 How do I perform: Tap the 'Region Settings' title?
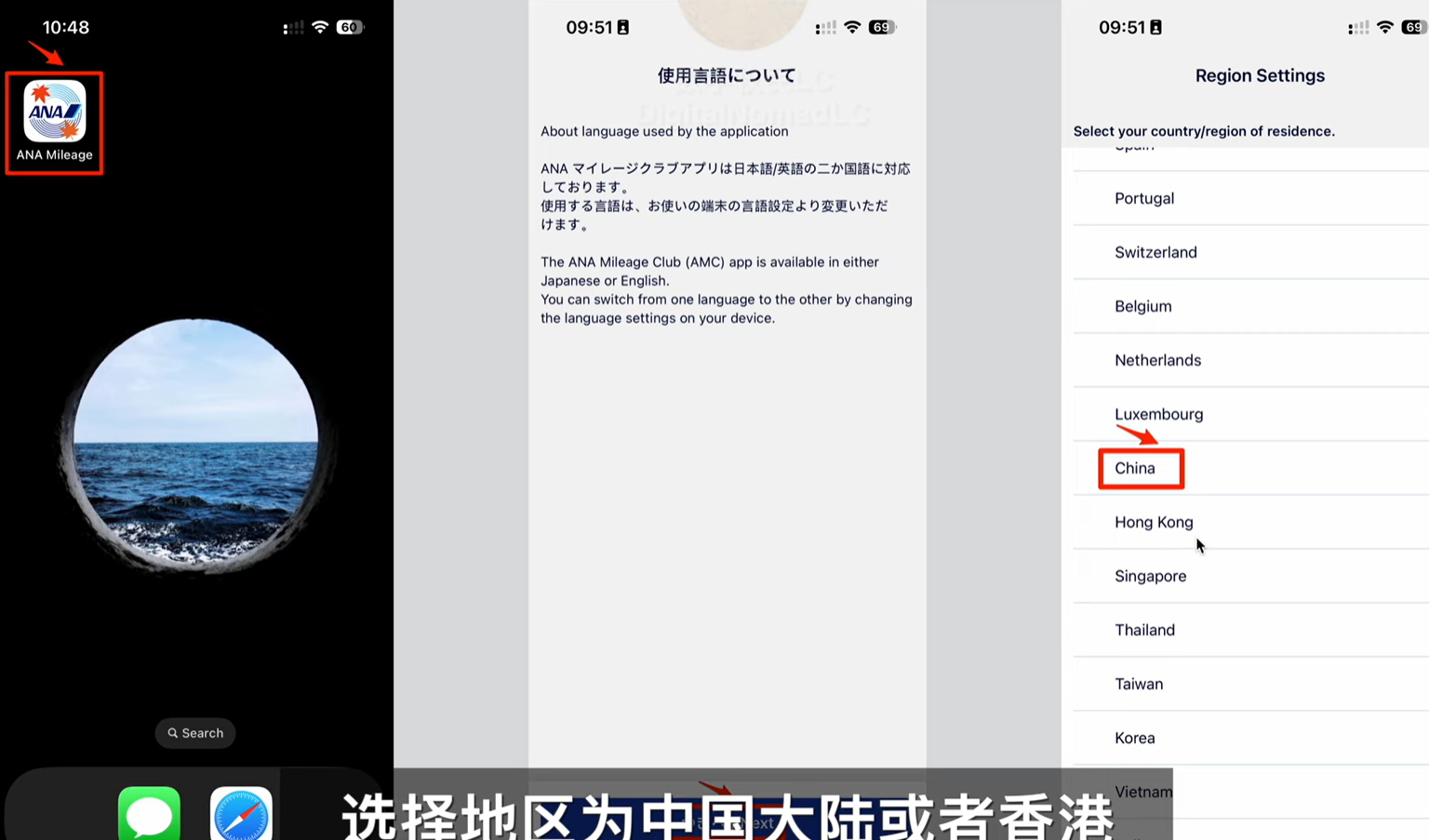[x=1260, y=75]
